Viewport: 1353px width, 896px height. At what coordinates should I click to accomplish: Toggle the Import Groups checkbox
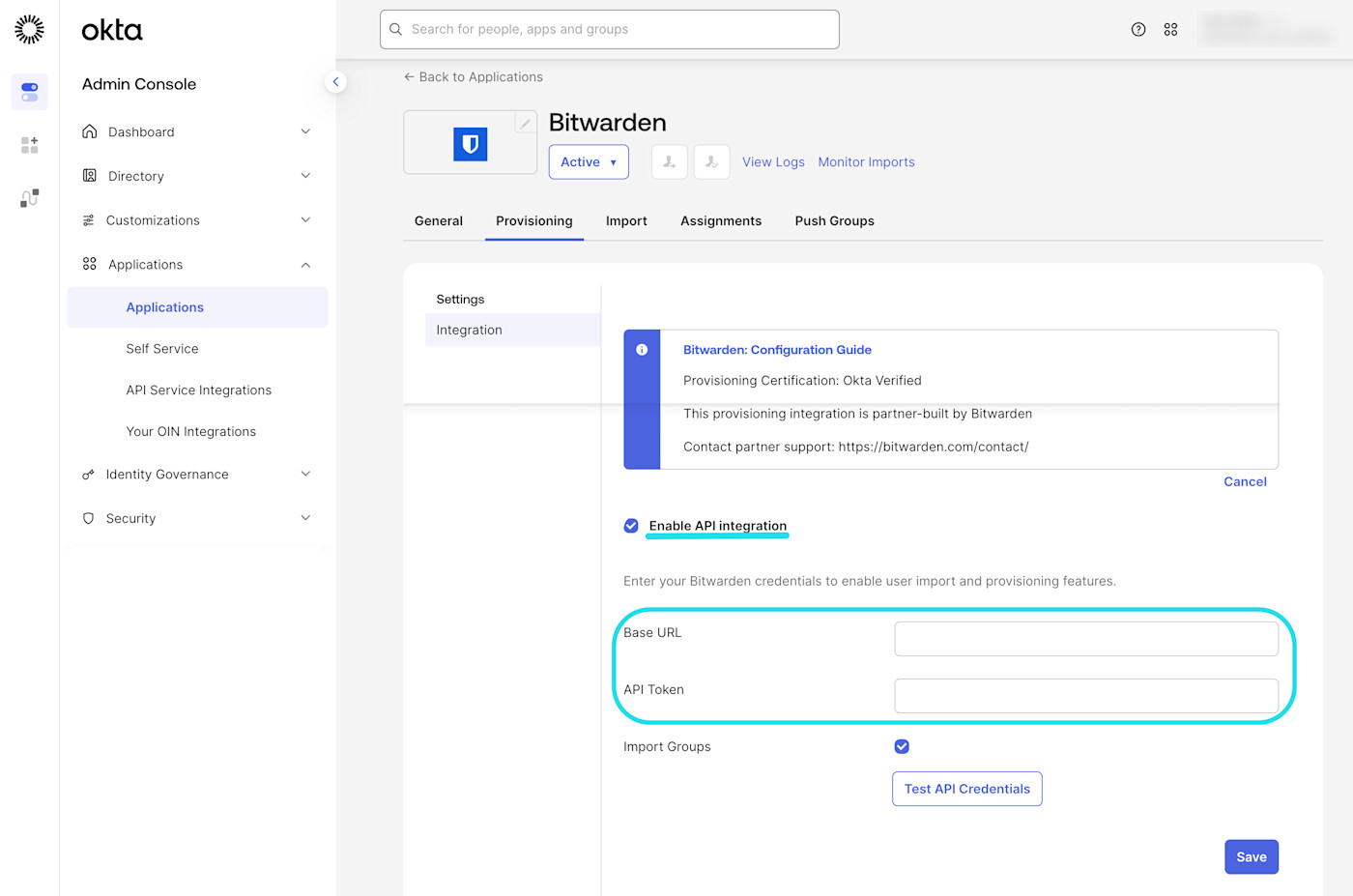(x=902, y=746)
